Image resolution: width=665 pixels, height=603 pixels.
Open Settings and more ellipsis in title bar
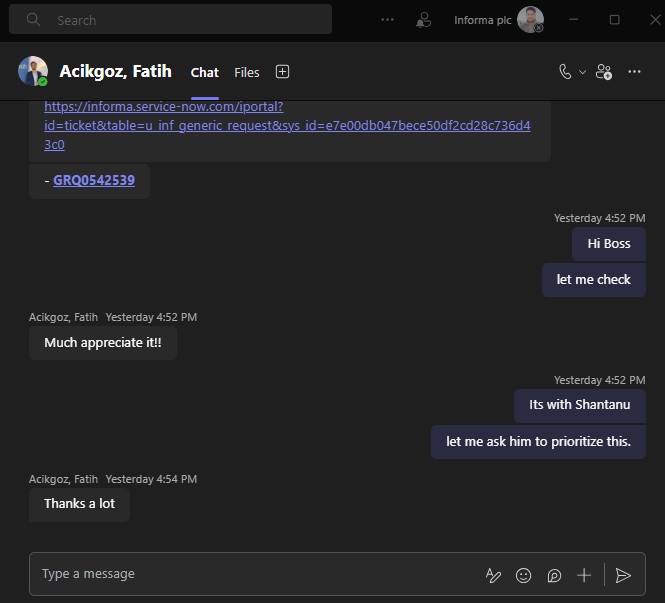point(387,20)
